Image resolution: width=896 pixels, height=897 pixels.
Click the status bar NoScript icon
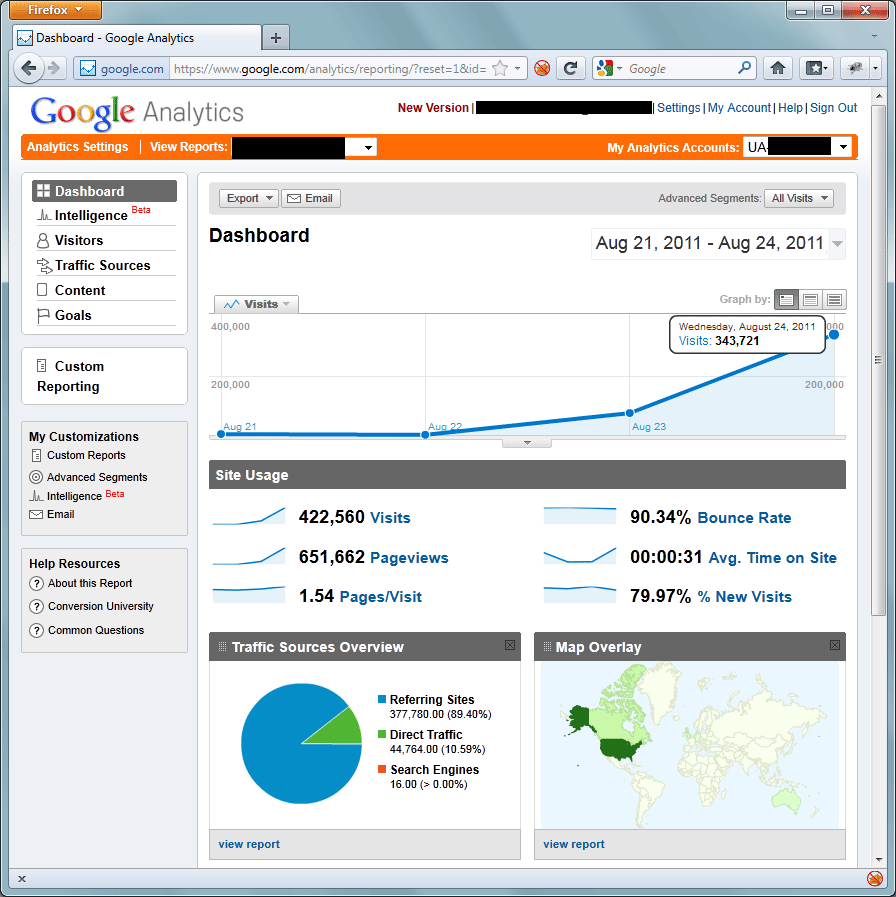coord(874,878)
